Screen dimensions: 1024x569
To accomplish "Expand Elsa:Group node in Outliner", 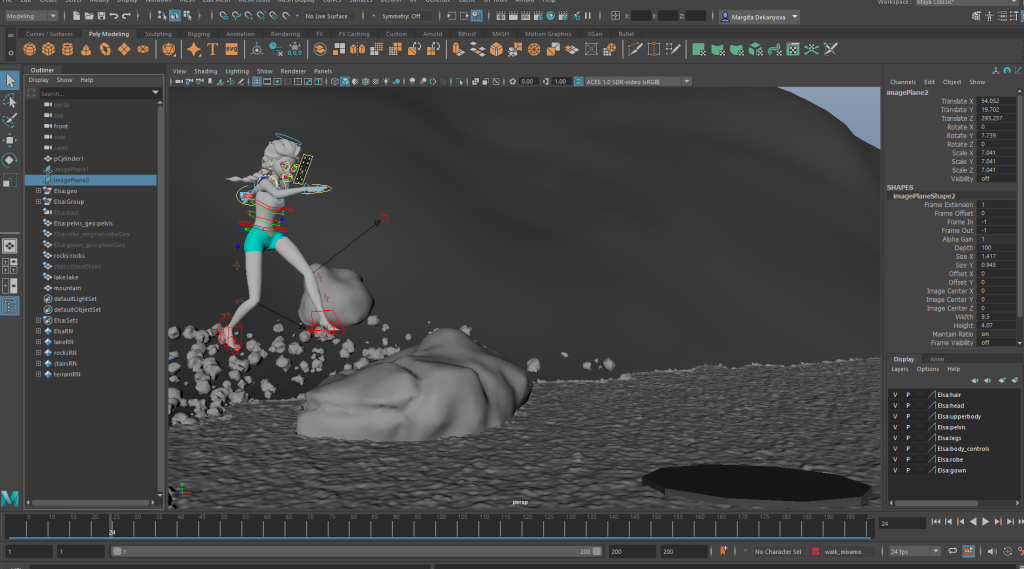I will 38,202.
